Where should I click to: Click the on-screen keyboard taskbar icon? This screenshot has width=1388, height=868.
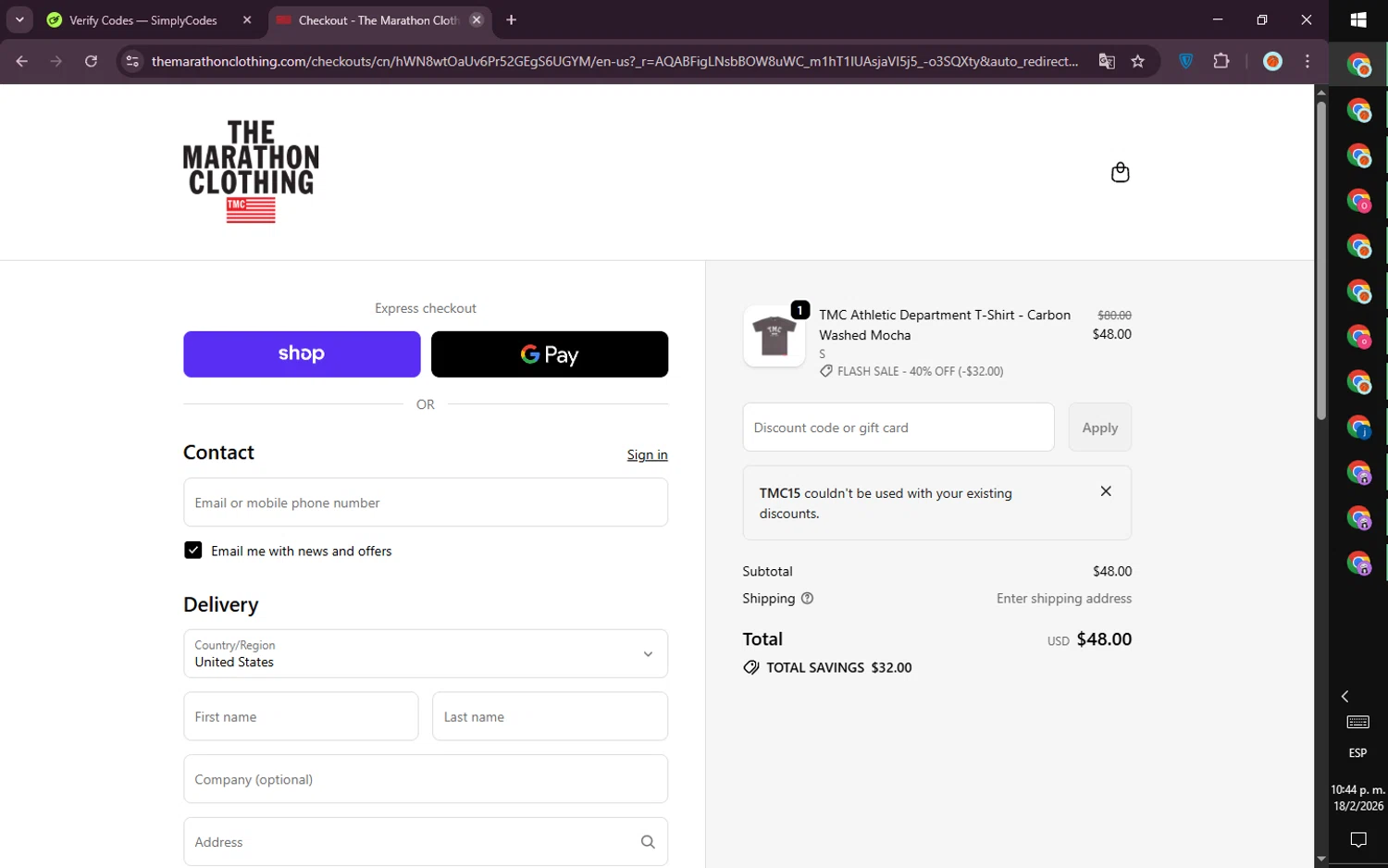pyautogui.click(x=1358, y=722)
